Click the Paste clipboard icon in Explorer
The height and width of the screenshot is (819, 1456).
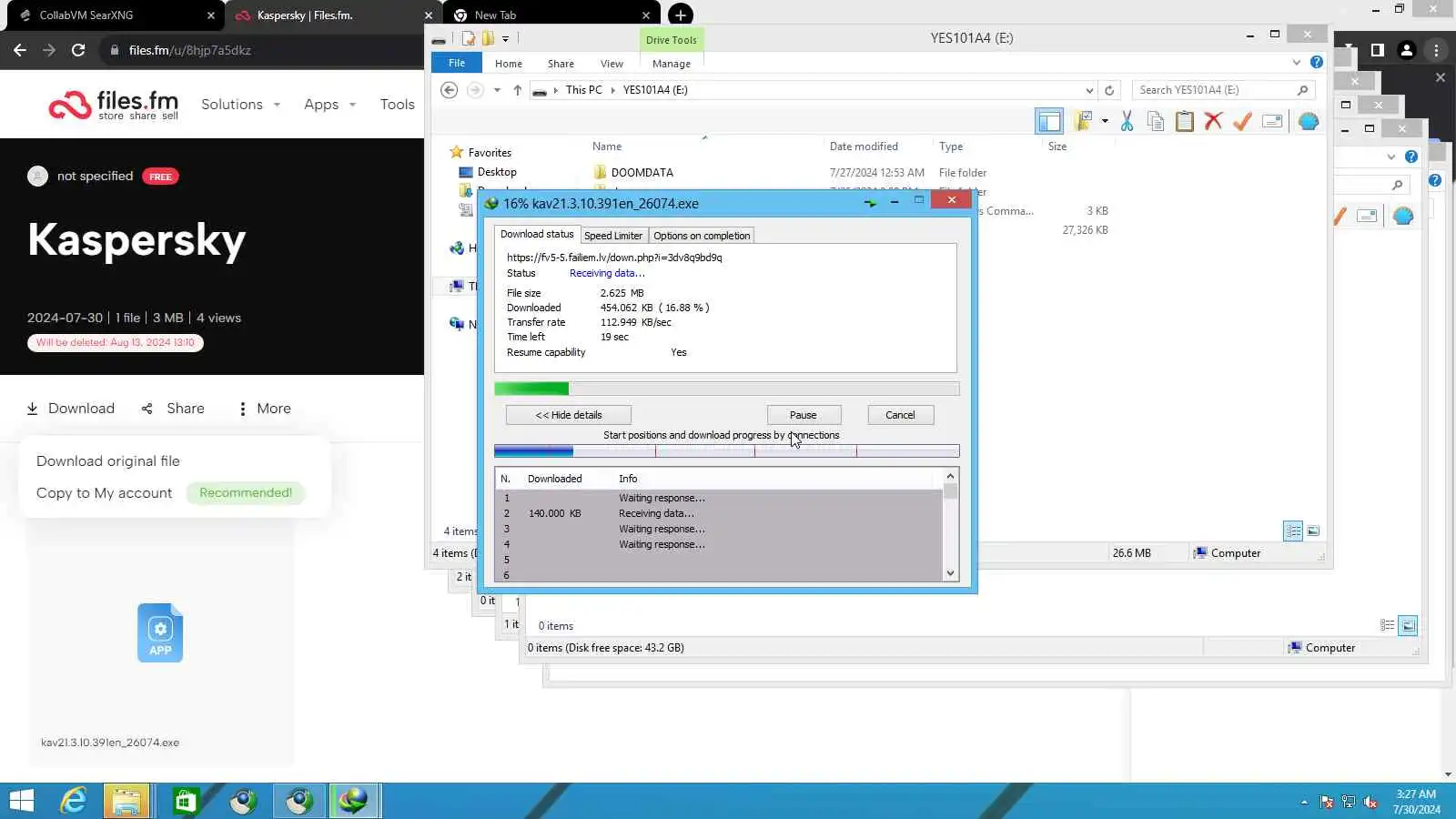pos(1185,121)
